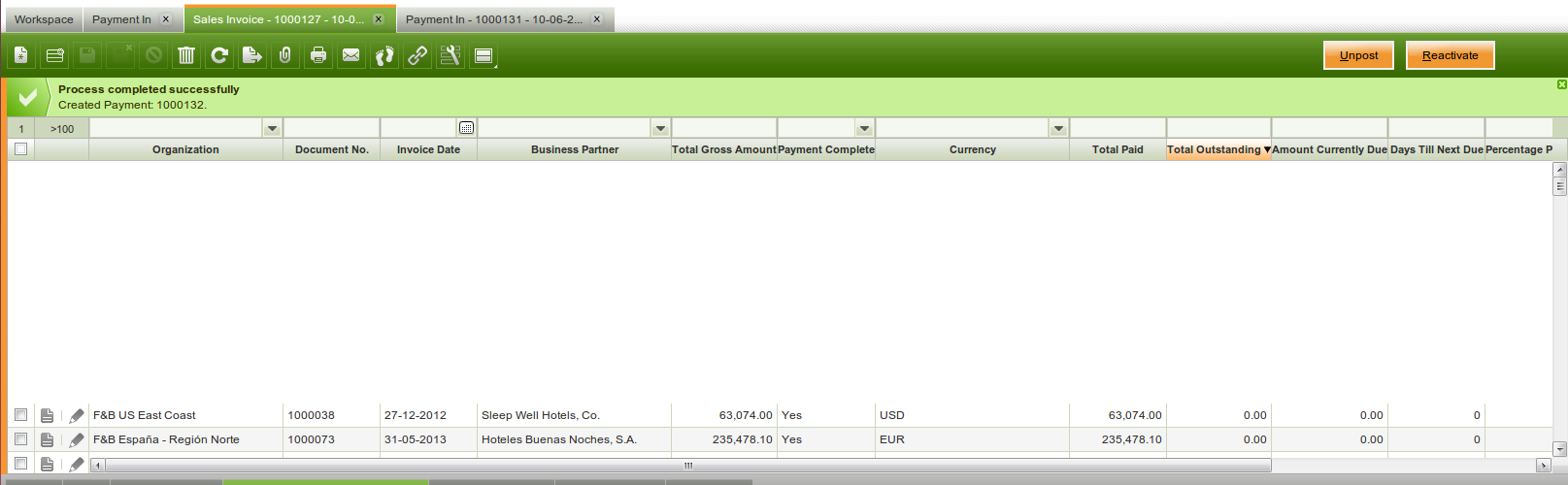
Task: Sort by Business Partner column header
Action: coord(575,149)
